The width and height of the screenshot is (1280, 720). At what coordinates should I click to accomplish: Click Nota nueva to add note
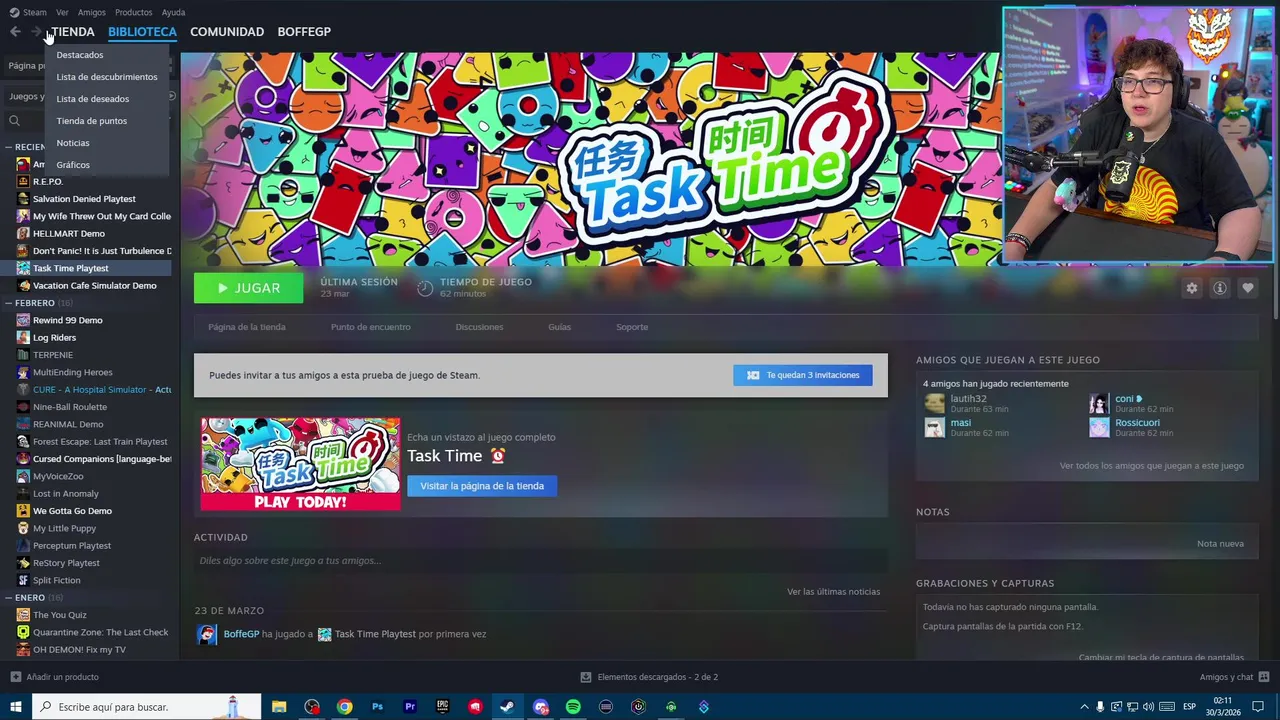(x=1220, y=544)
